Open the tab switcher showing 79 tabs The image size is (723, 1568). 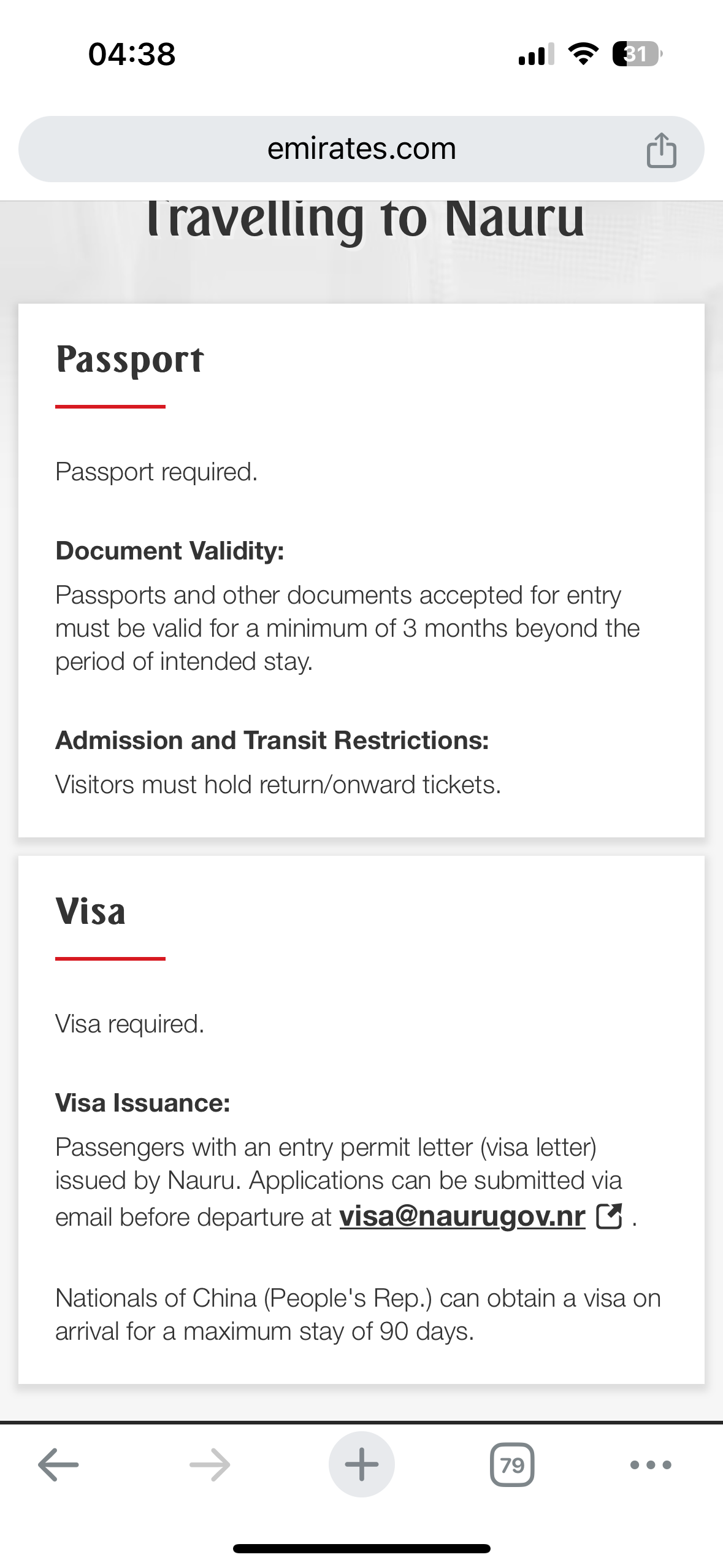tap(512, 1464)
